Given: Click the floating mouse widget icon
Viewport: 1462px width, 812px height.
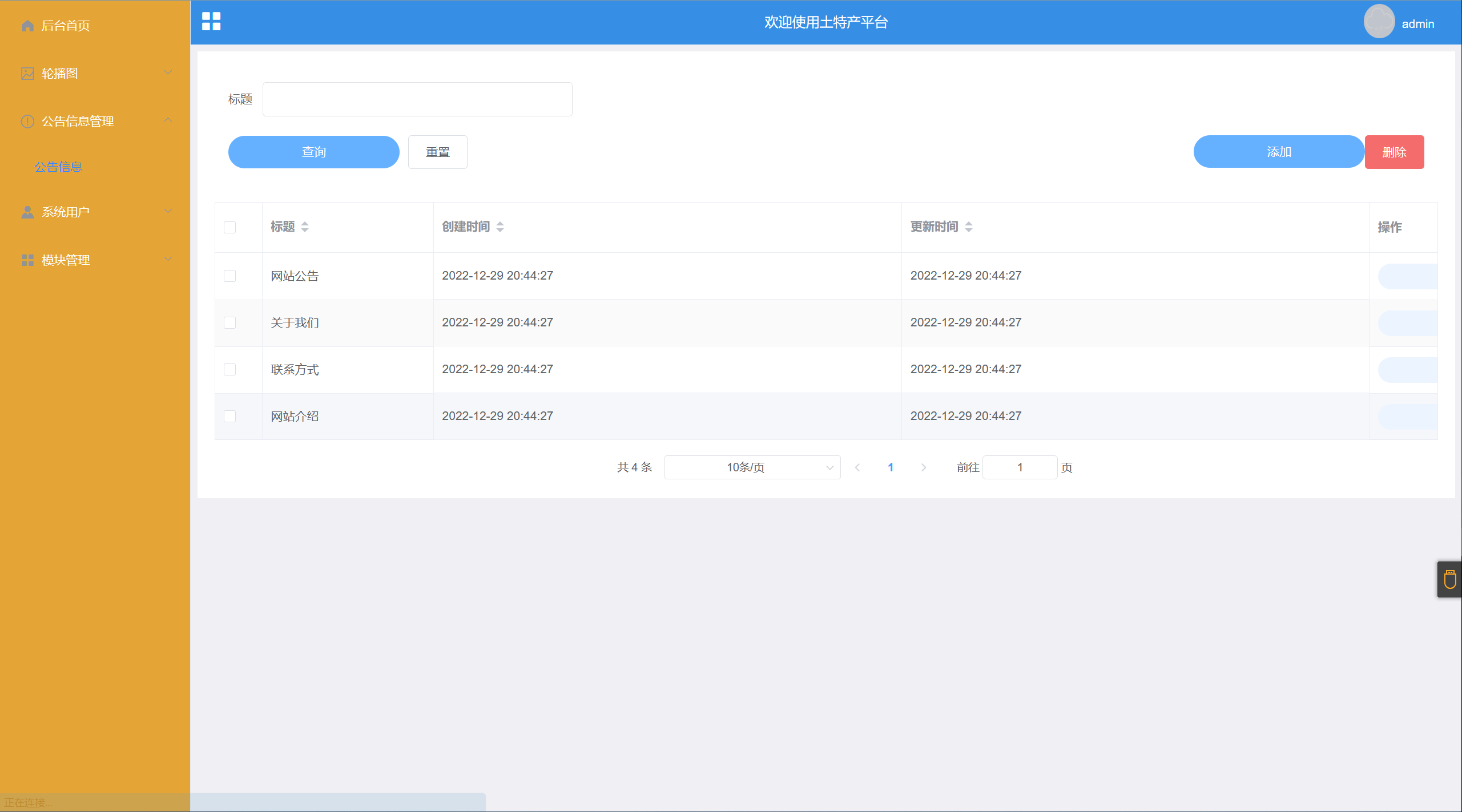Looking at the screenshot, I should 1449,580.
